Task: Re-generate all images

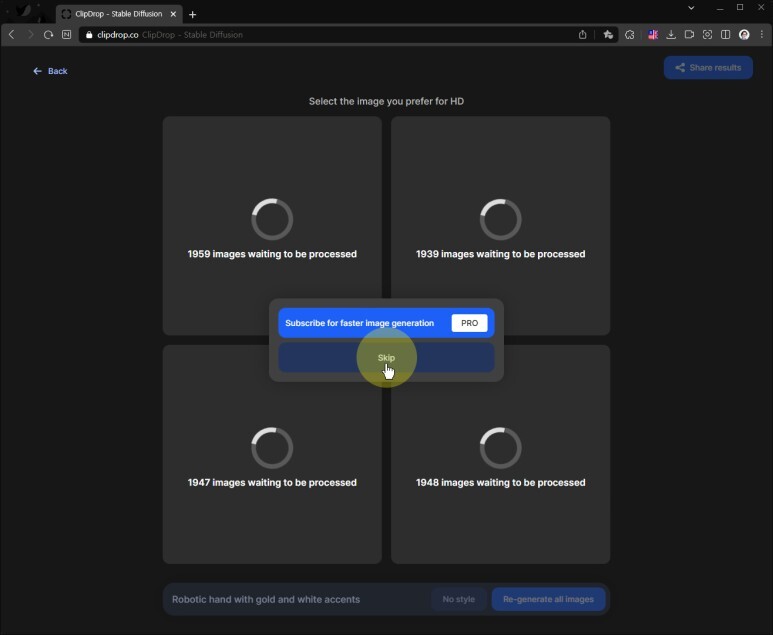Action: tap(548, 599)
